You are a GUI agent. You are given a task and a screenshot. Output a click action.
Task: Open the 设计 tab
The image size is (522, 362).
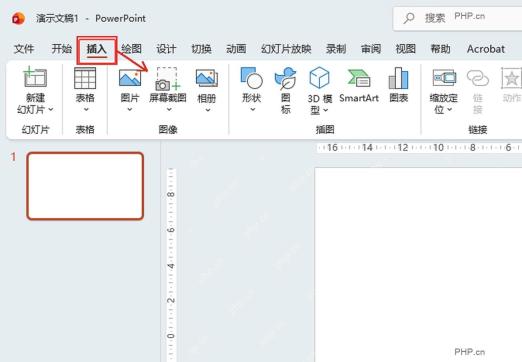(x=166, y=49)
